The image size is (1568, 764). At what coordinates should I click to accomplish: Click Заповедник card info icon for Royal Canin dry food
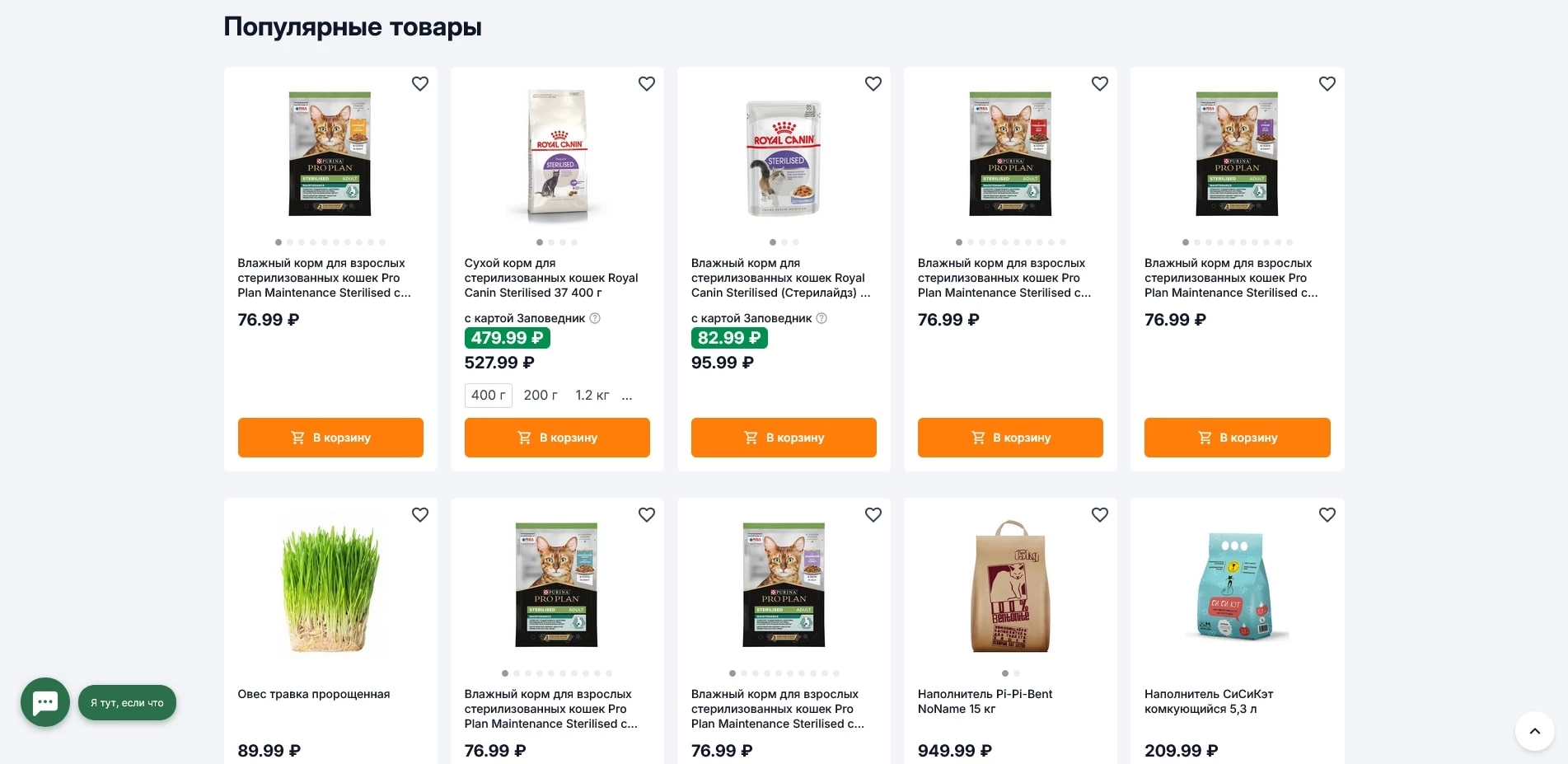[595, 318]
